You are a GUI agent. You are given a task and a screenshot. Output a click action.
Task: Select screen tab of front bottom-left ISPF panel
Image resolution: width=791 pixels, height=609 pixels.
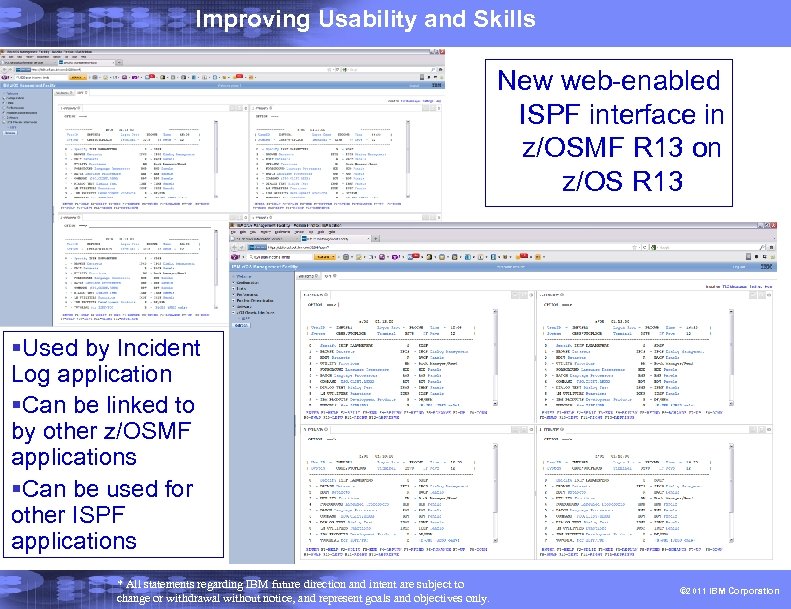pyautogui.click(x=315, y=429)
